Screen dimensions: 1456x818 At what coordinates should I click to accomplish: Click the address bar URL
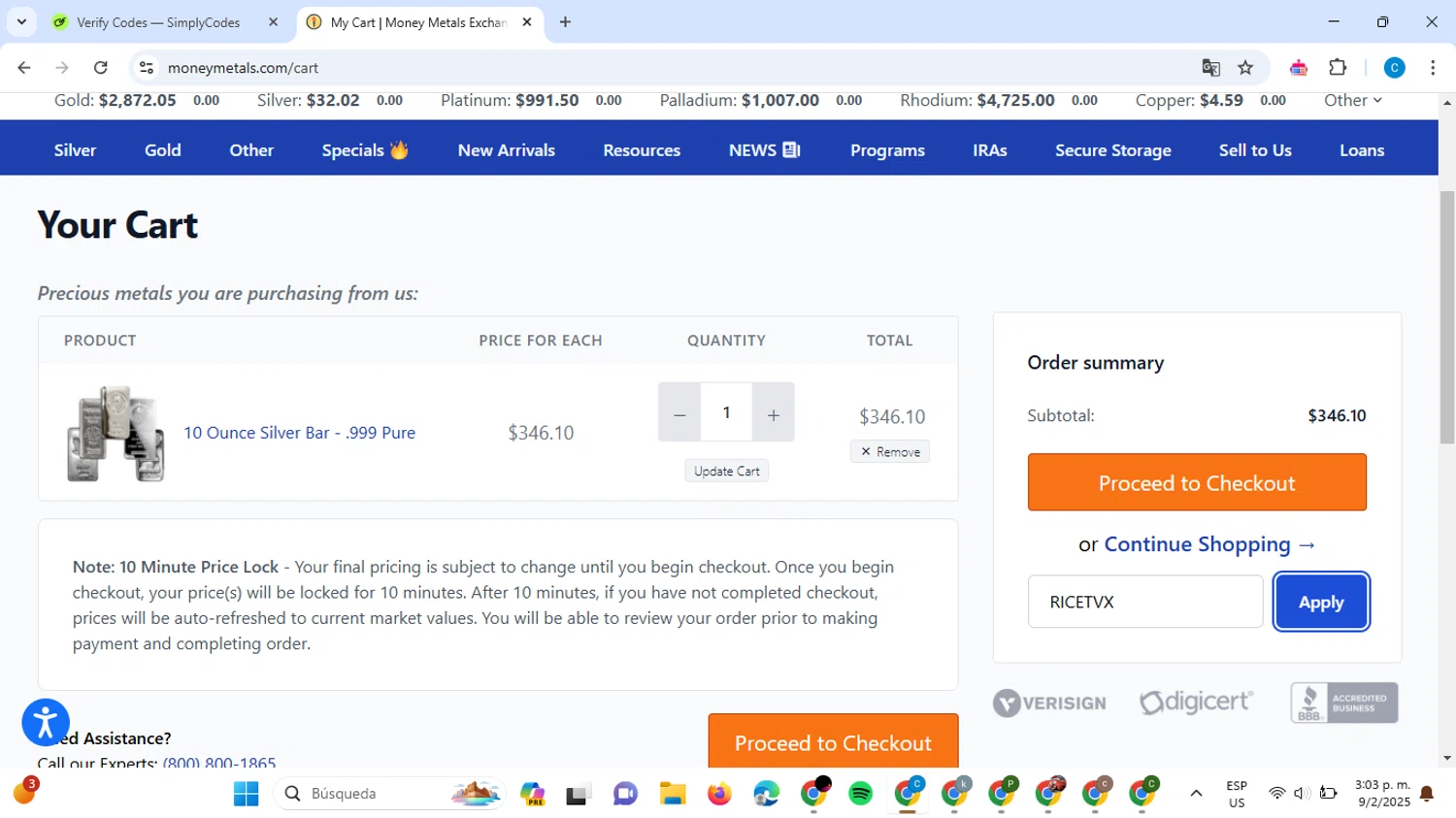[x=243, y=68]
